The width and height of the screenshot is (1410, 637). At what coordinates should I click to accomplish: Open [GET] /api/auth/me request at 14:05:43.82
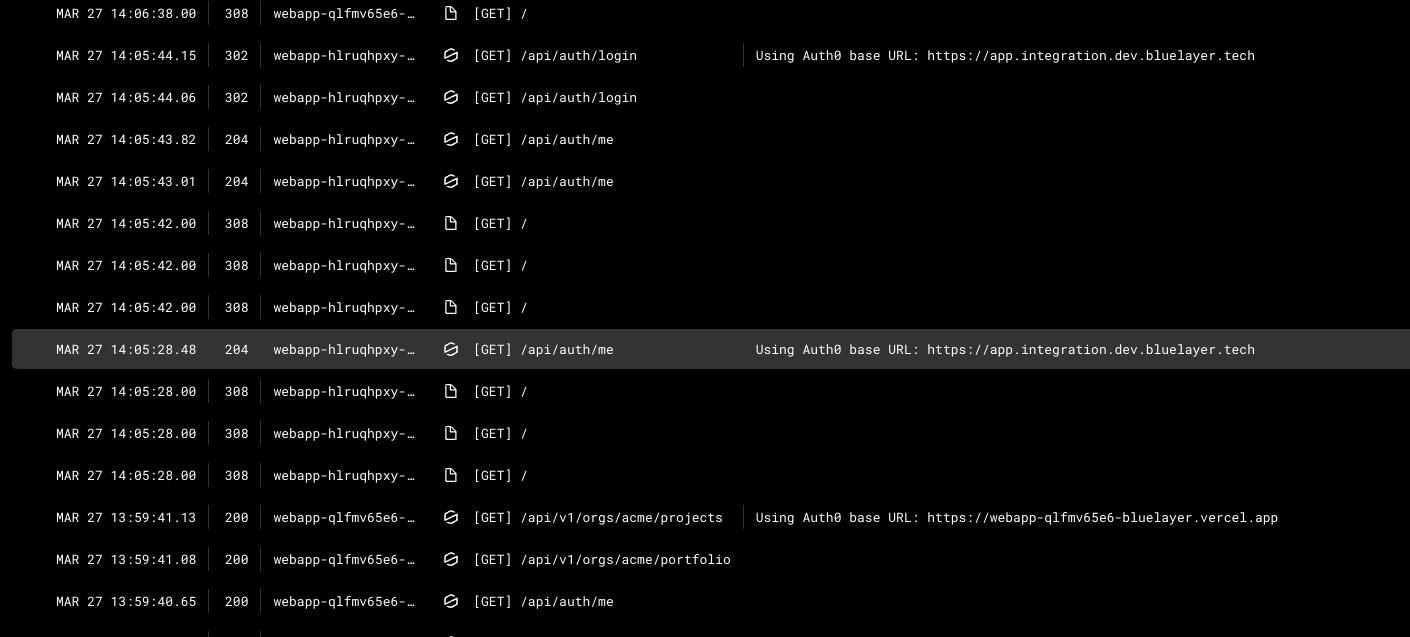543,140
